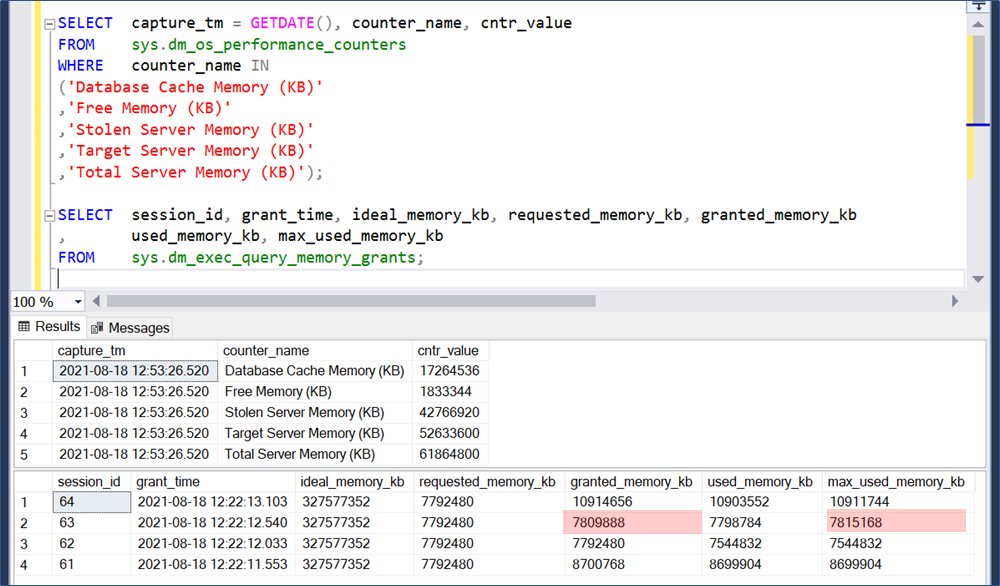Click the editor vertical scrollbar thumb

click(x=978, y=79)
